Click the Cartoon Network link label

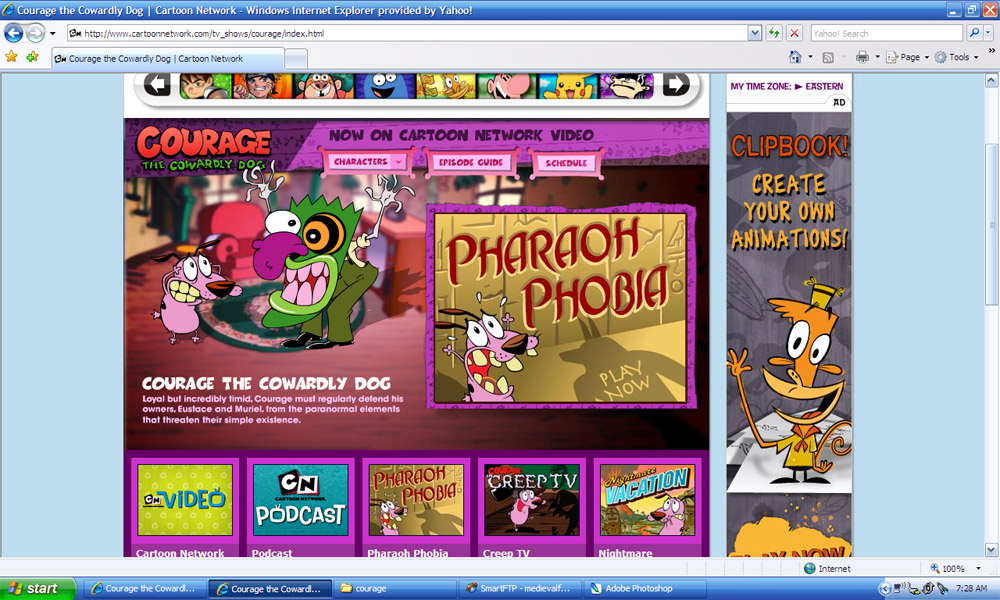pyautogui.click(x=180, y=553)
